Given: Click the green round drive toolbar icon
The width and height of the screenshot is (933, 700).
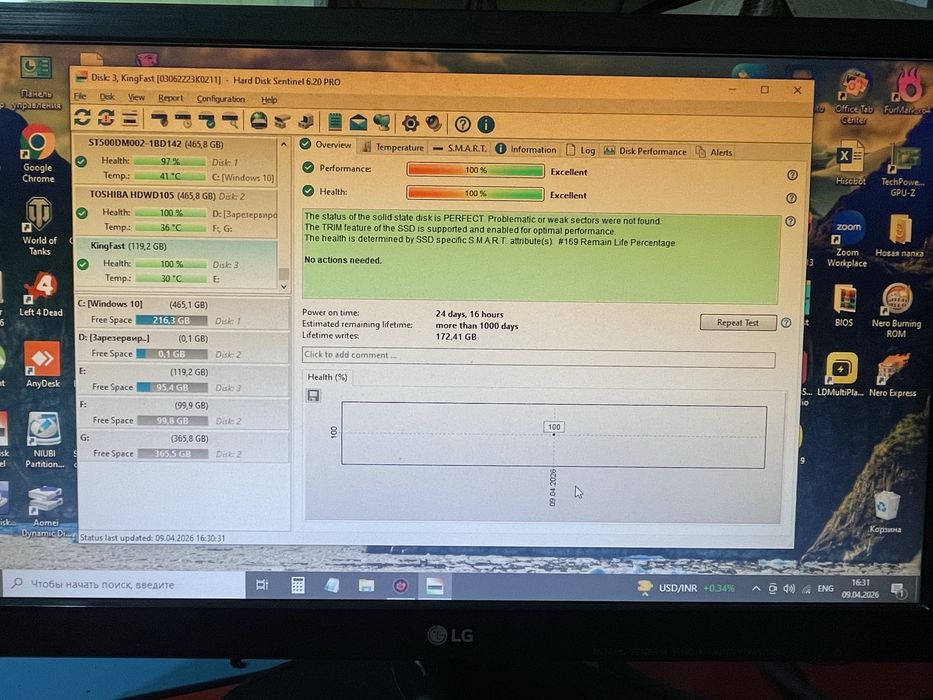Looking at the screenshot, I should [258, 121].
